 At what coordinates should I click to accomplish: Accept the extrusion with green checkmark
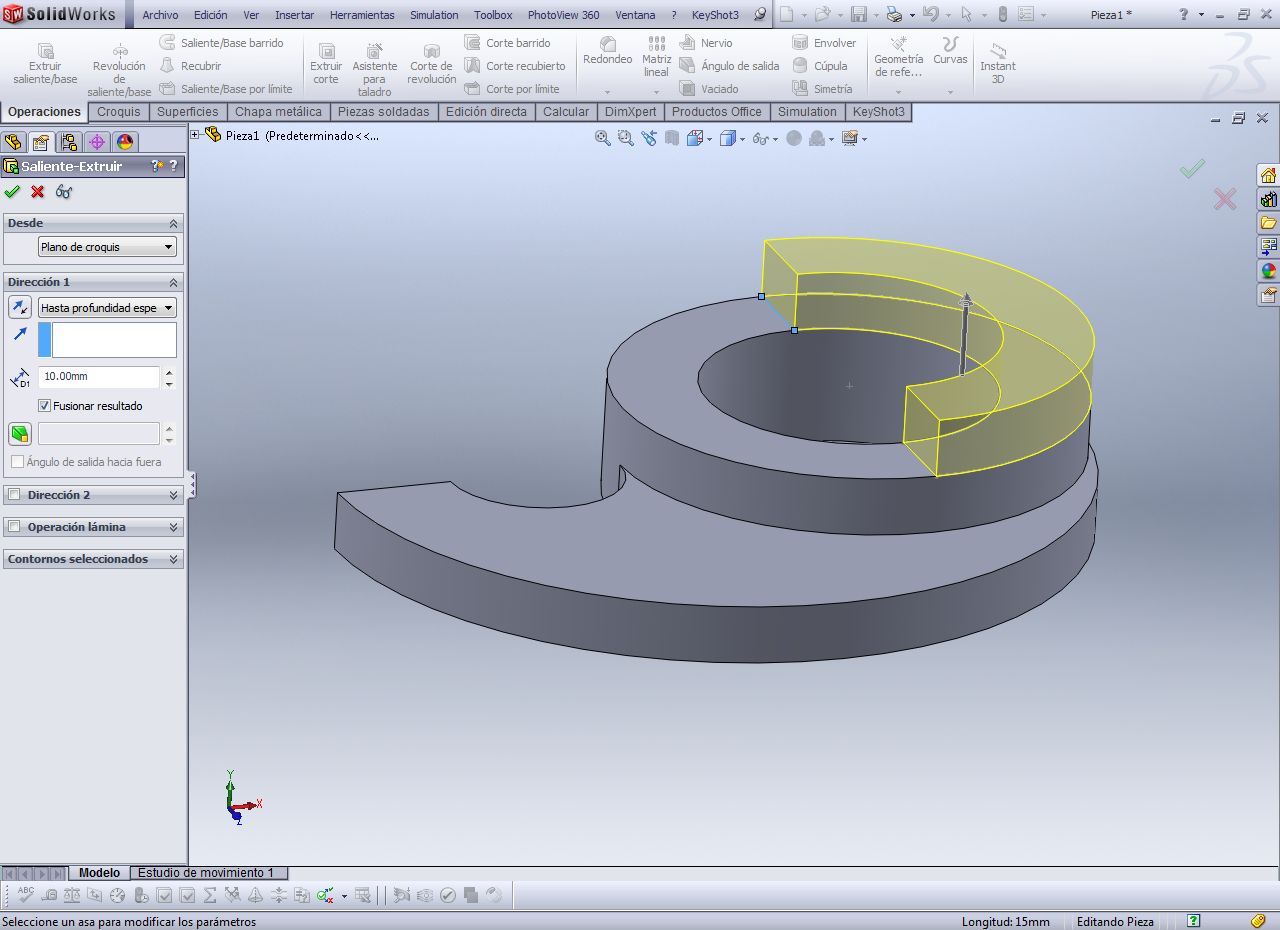point(12,192)
